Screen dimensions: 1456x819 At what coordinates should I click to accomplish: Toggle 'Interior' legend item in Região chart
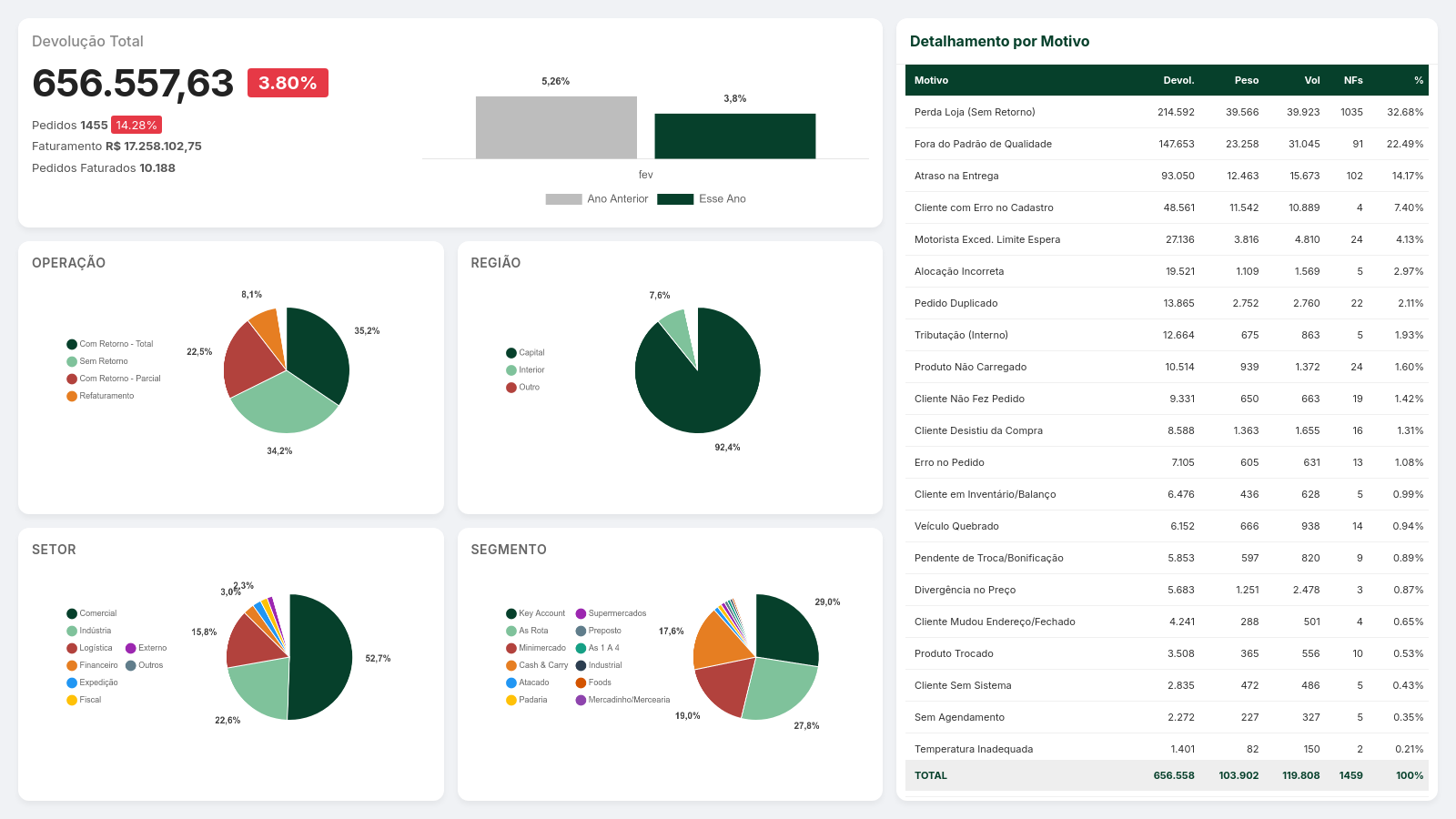511,370
